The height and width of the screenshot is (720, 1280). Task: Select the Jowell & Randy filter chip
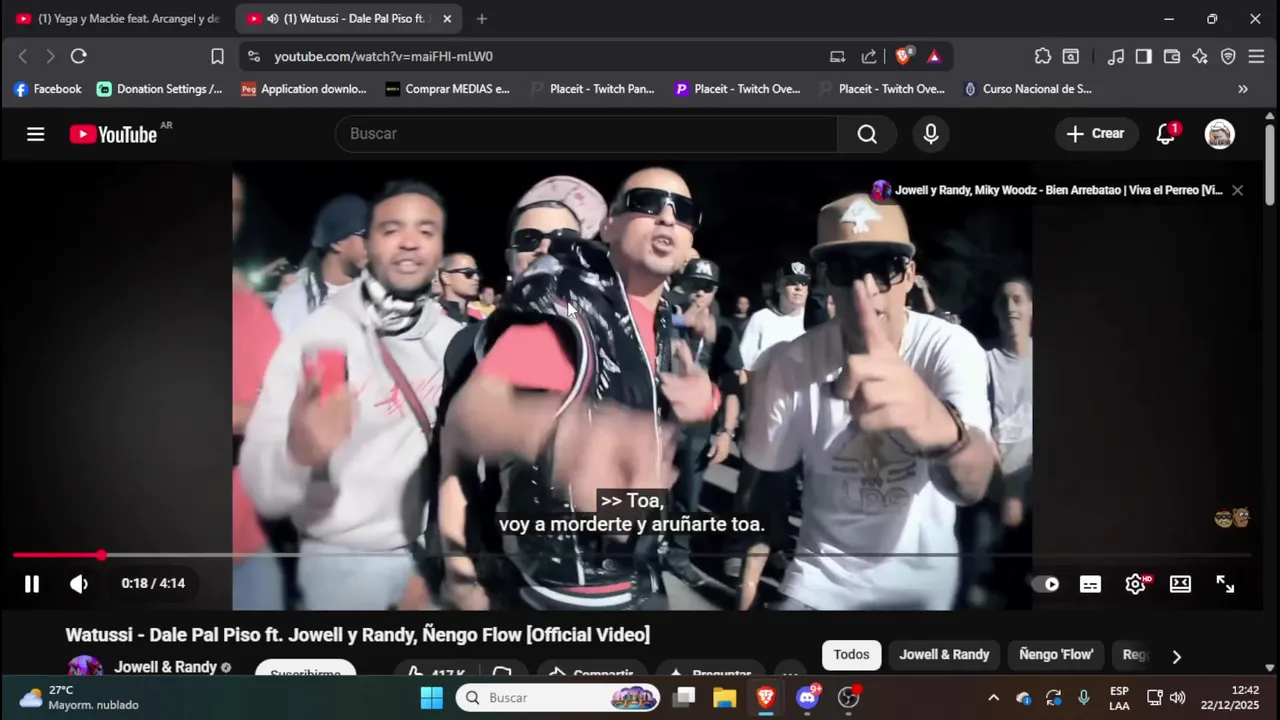click(x=944, y=655)
